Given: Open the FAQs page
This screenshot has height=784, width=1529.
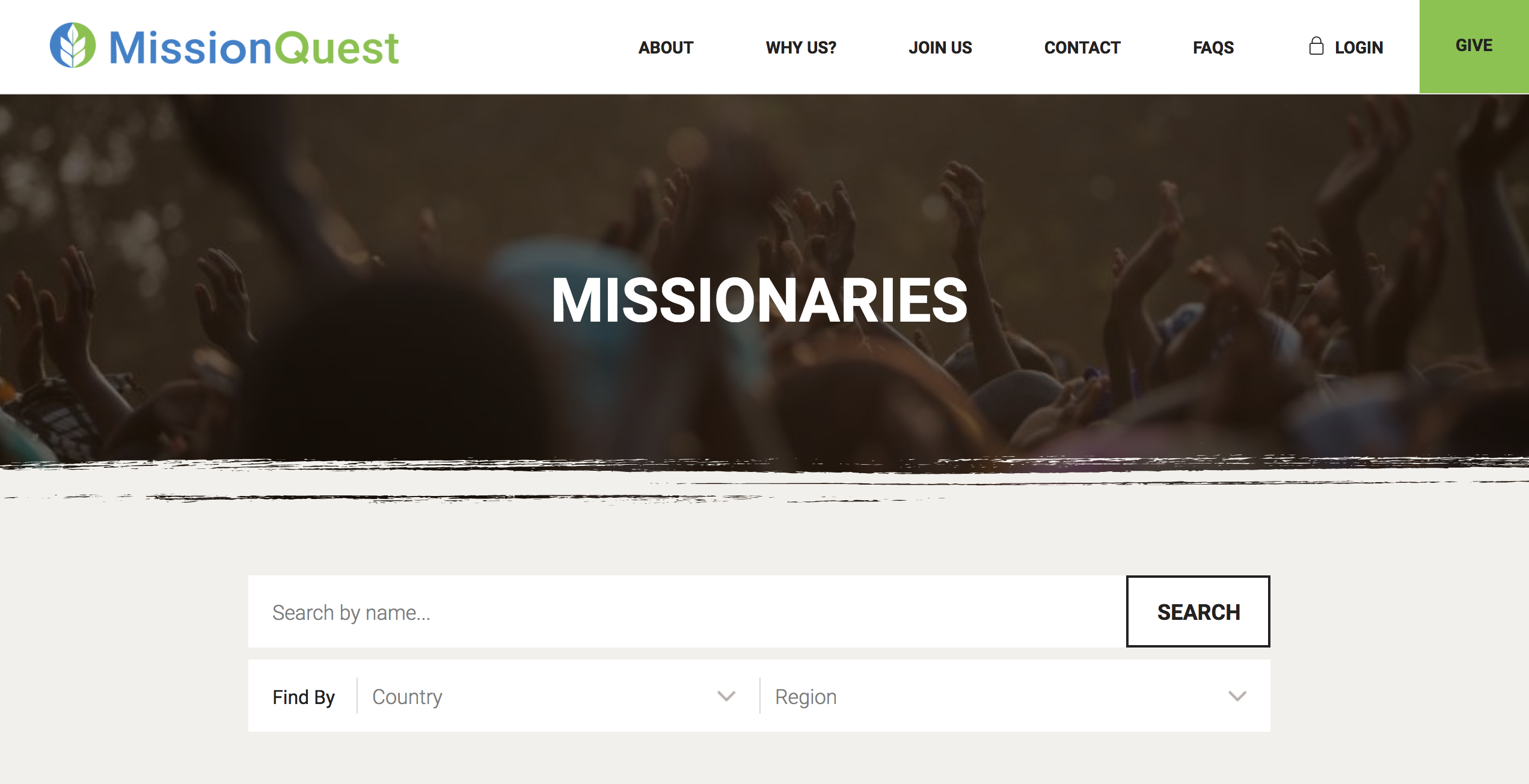Looking at the screenshot, I should [1213, 47].
